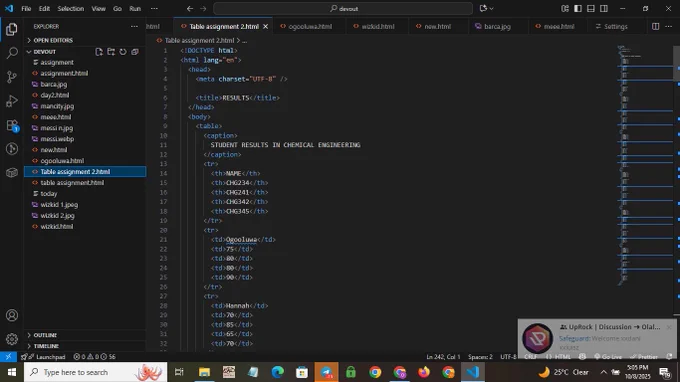Dismiss the UpRock notification popup
This screenshot has width=680, height=382.
tap(669, 327)
